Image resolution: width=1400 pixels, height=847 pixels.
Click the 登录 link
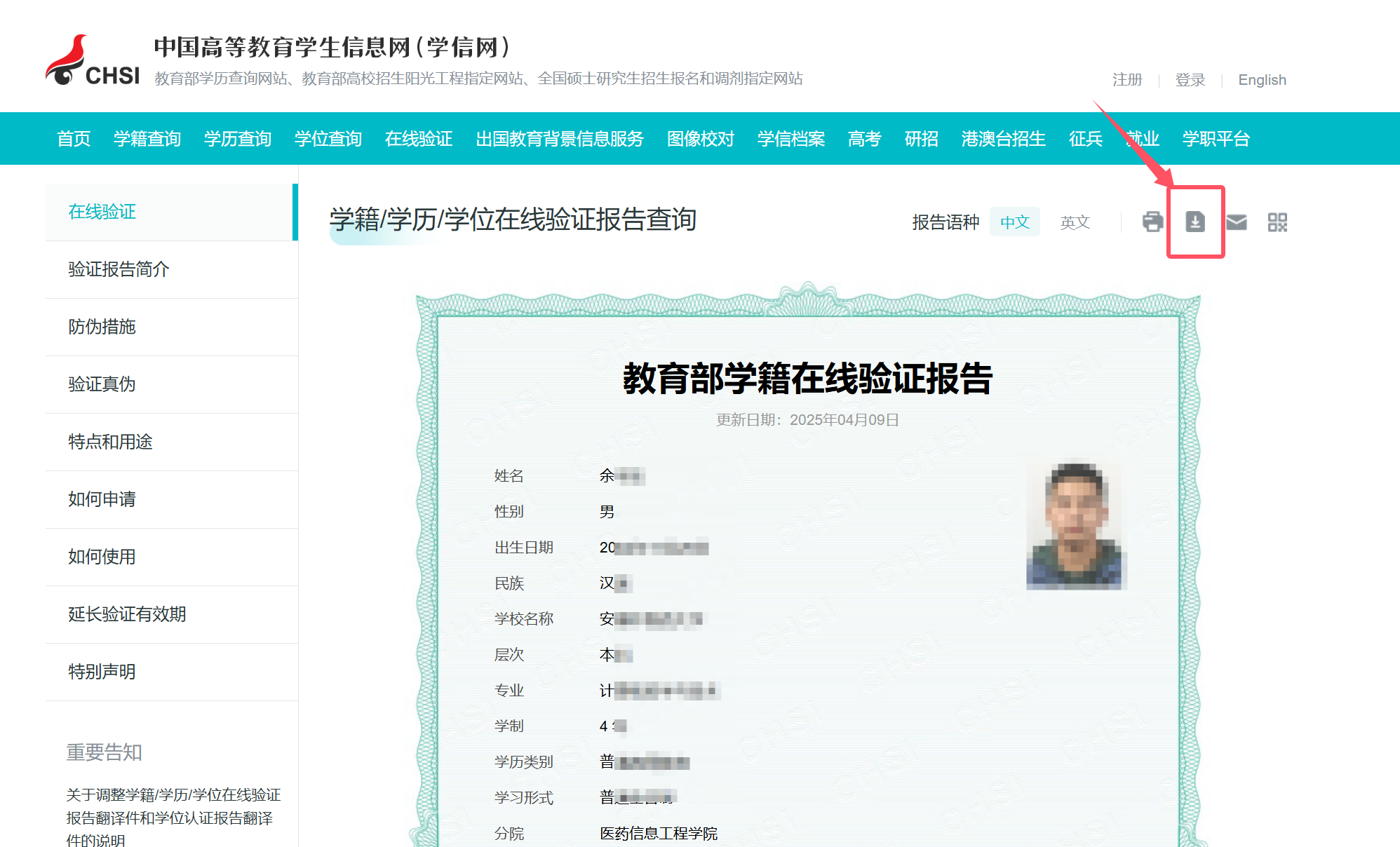click(x=1190, y=80)
